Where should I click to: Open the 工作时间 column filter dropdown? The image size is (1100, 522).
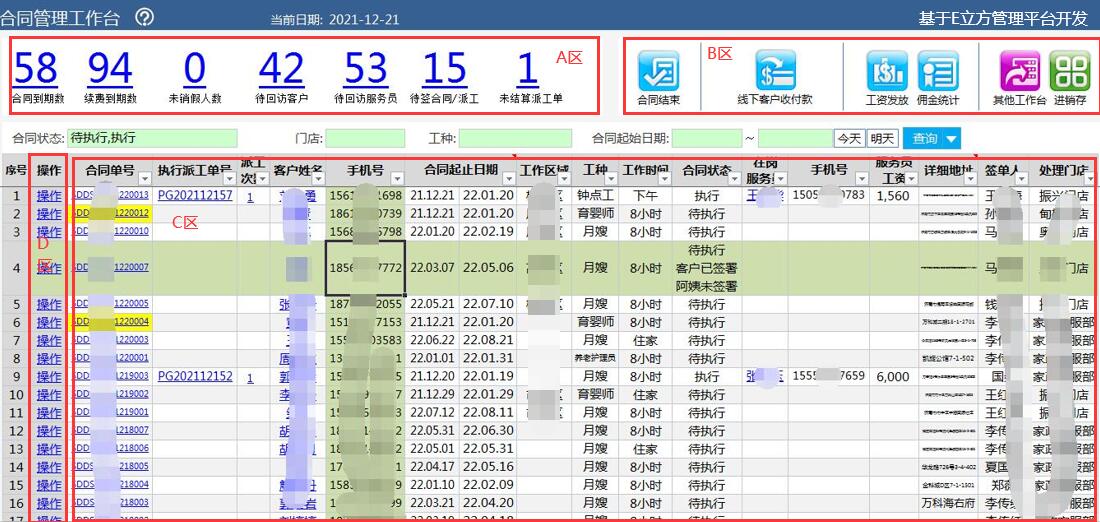coord(664,178)
